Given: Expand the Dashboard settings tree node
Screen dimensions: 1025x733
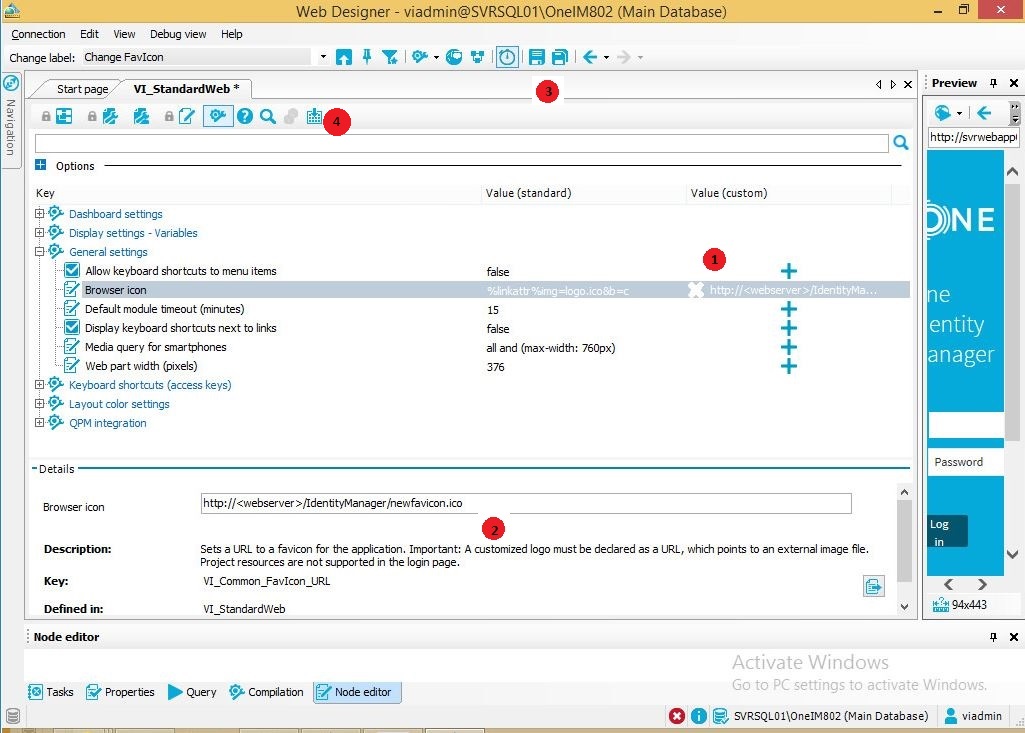Looking at the screenshot, I should pos(40,214).
